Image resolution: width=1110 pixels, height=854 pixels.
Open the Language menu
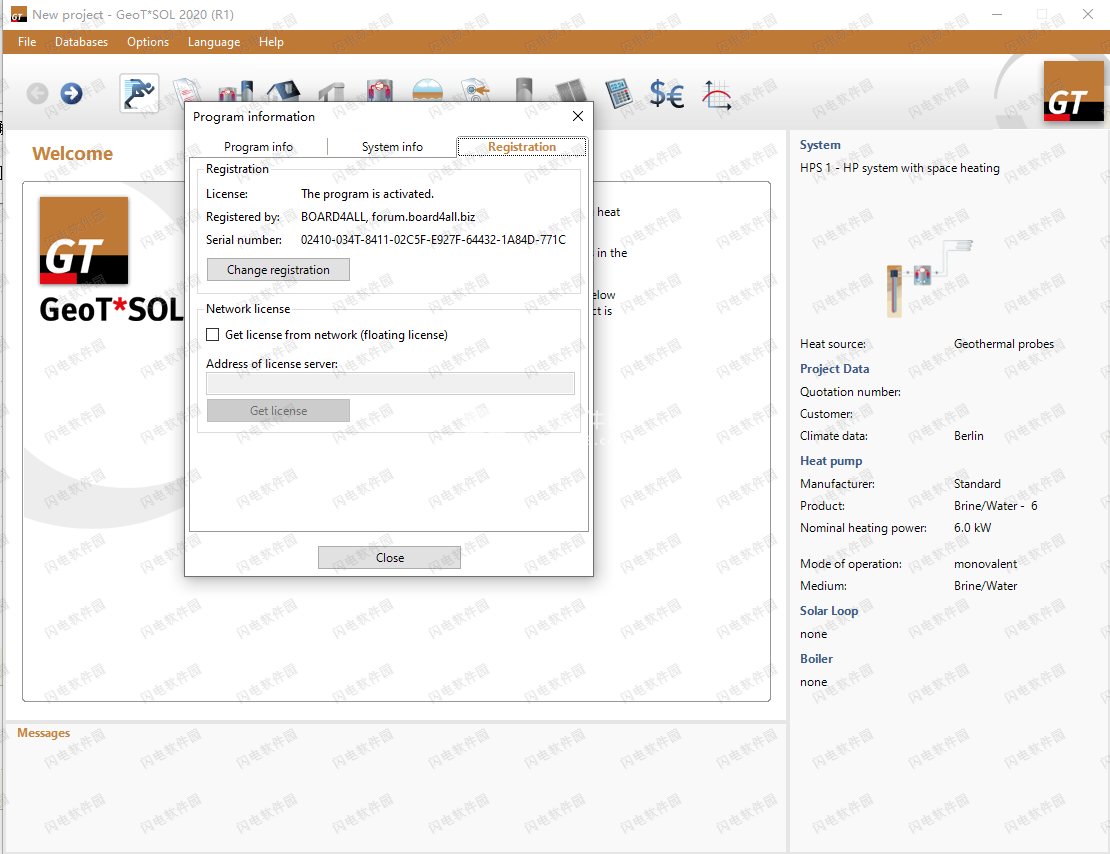(x=214, y=42)
